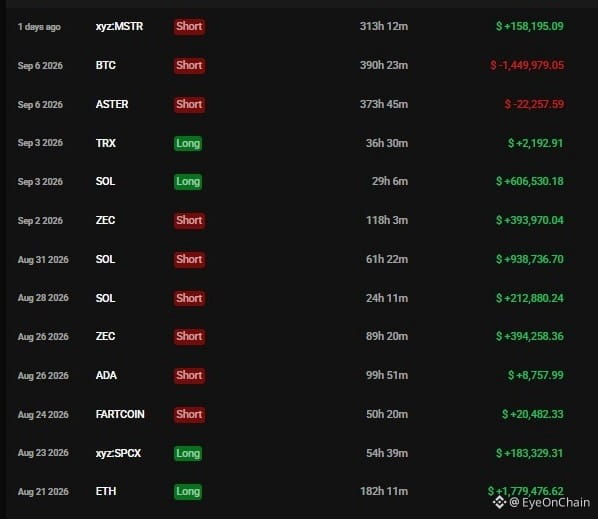Click the TRX Long badge
This screenshot has width=598, height=519.
(x=188, y=143)
